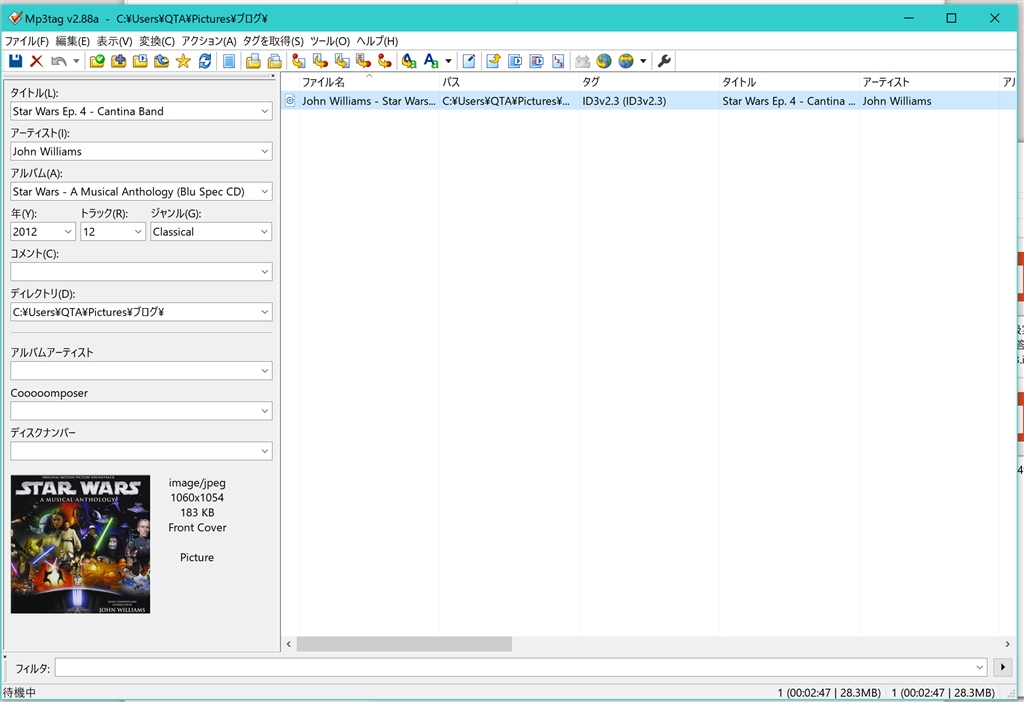Click the undo arrow icon
The height and width of the screenshot is (702, 1024).
point(59,61)
